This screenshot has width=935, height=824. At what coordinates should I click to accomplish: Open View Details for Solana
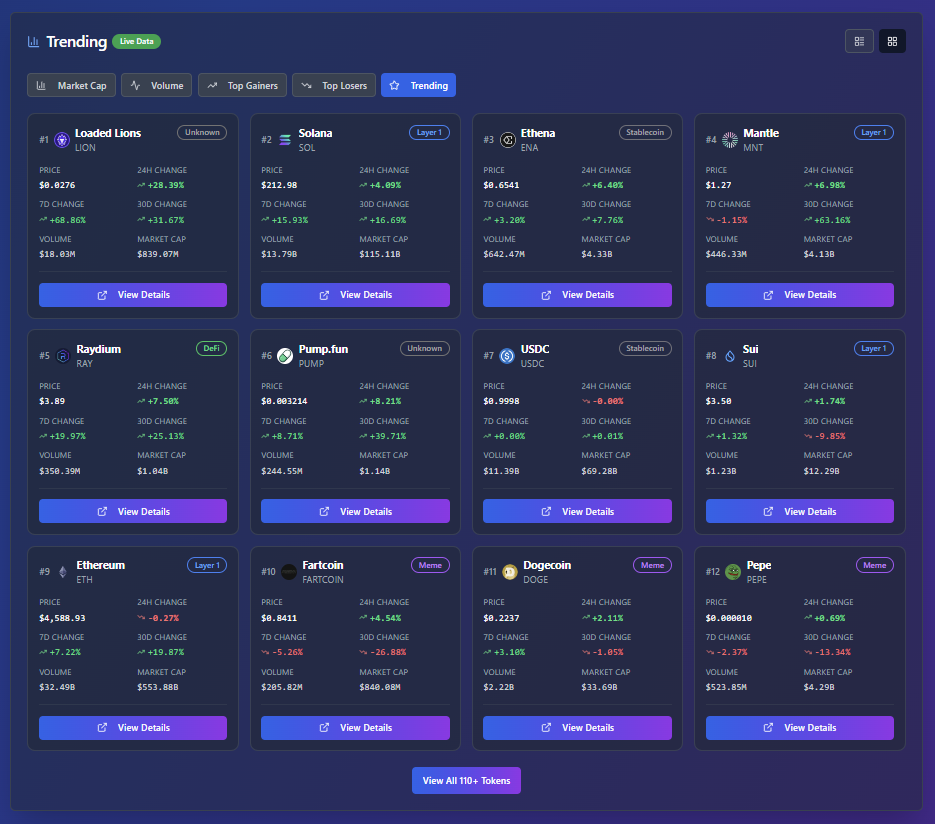pyautogui.click(x=355, y=295)
